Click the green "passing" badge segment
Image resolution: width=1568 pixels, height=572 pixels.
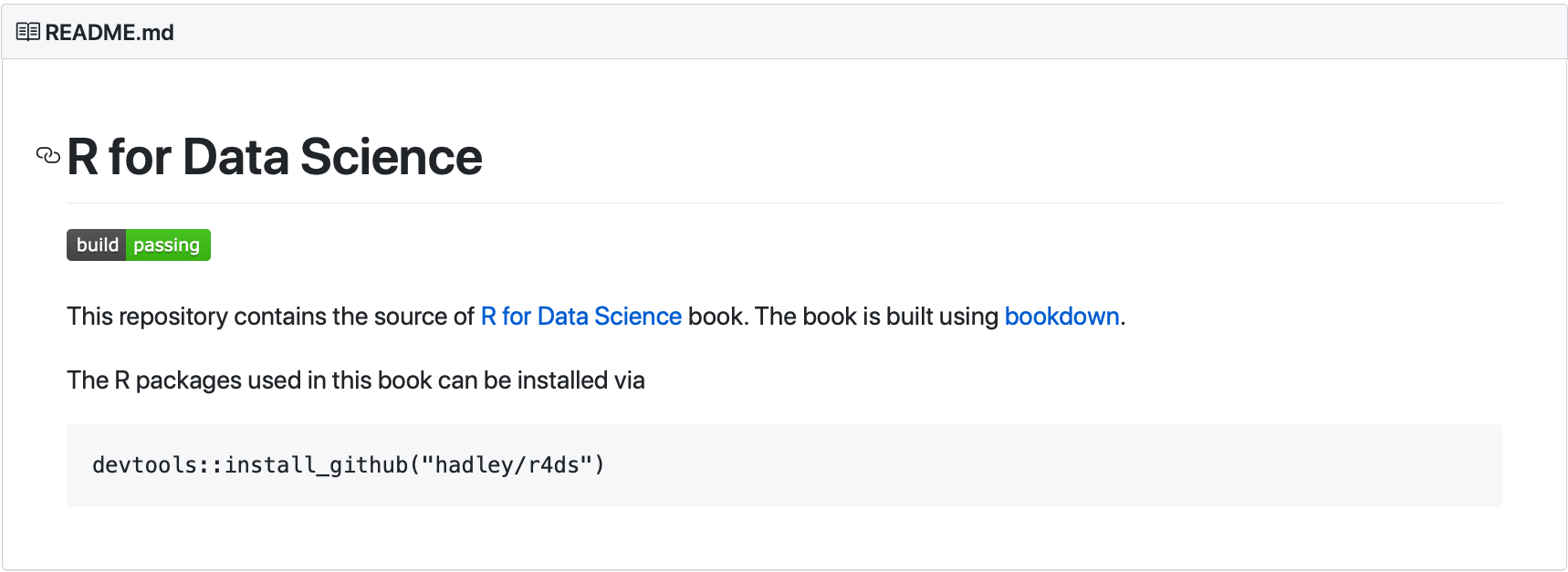point(167,245)
